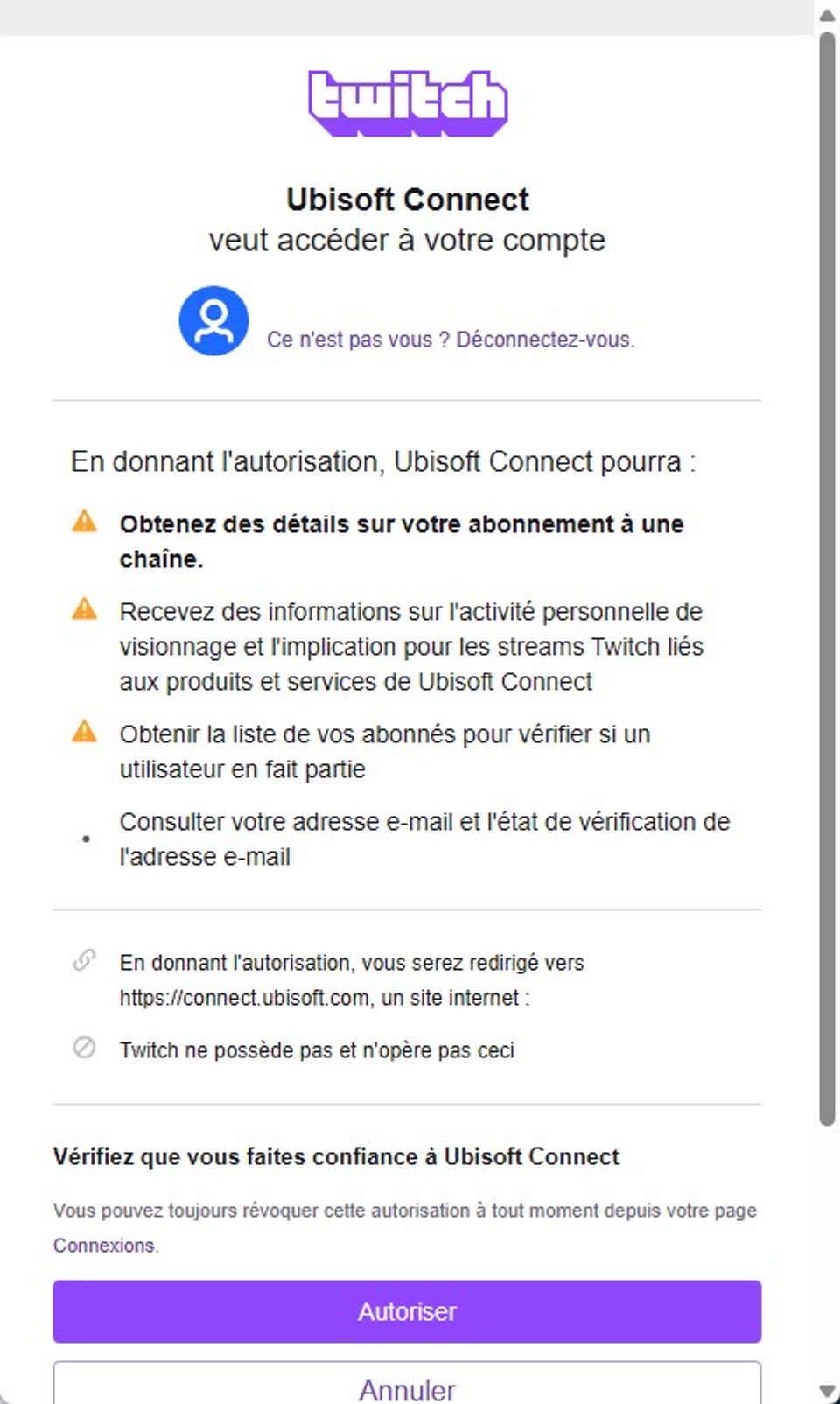Viewport: 840px width, 1404px height.
Task: Click the "Ubisoft Connect" title heading
Action: [x=408, y=200]
